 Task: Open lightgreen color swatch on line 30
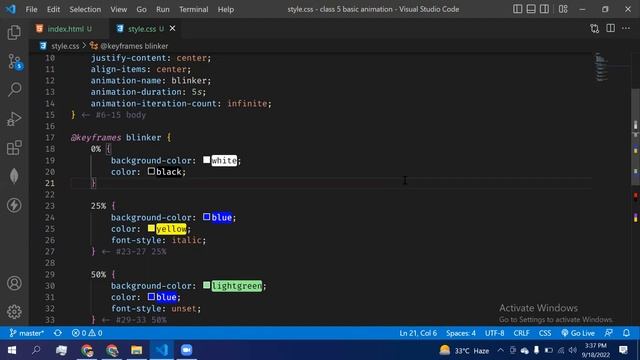tap(207, 285)
